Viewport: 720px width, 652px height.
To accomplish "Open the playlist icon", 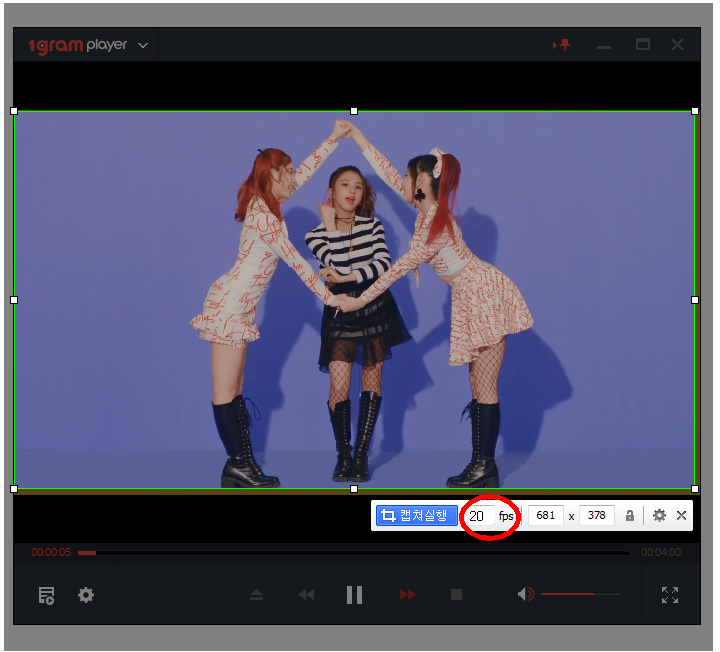I will coord(46,595).
